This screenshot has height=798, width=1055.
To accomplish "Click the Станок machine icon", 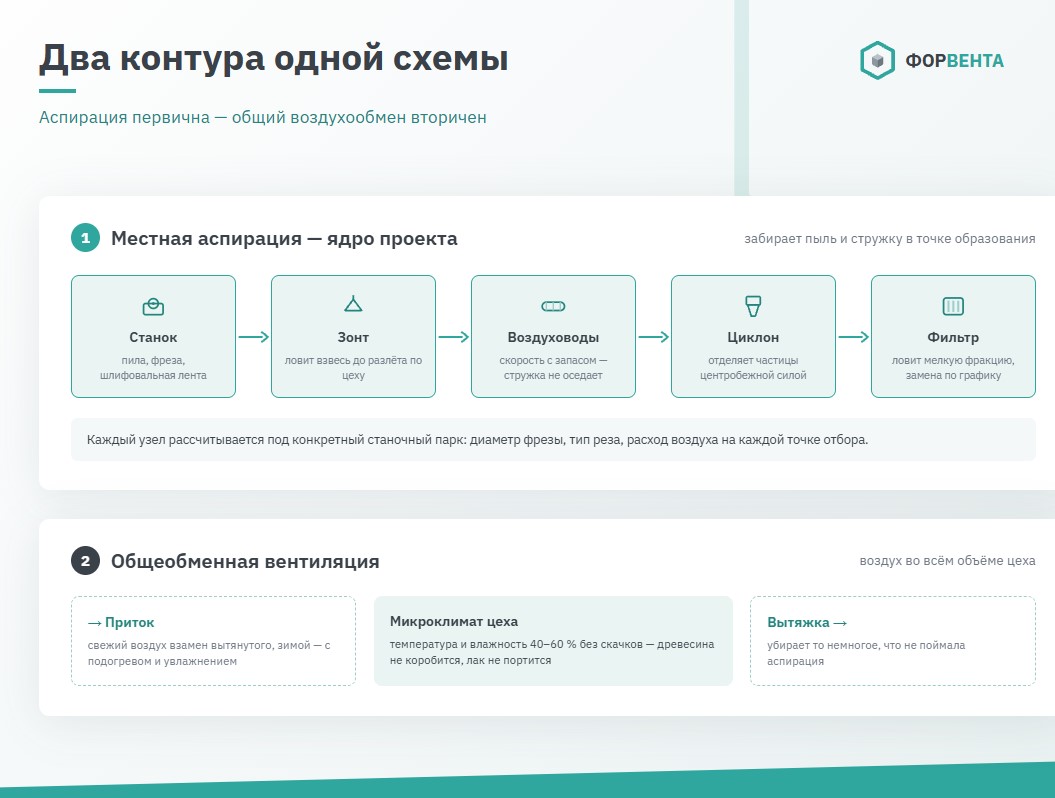I will 153,307.
